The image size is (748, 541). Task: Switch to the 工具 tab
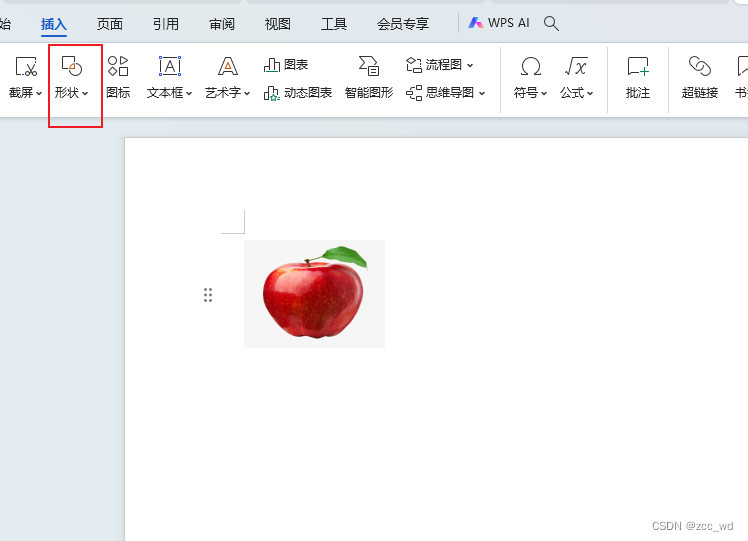click(334, 24)
